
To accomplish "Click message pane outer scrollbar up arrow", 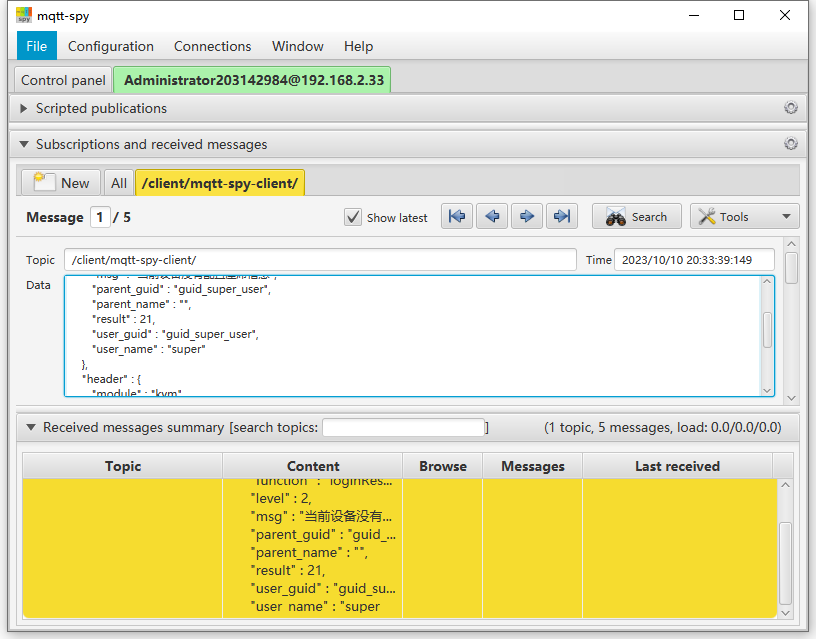I will click(792, 244).
